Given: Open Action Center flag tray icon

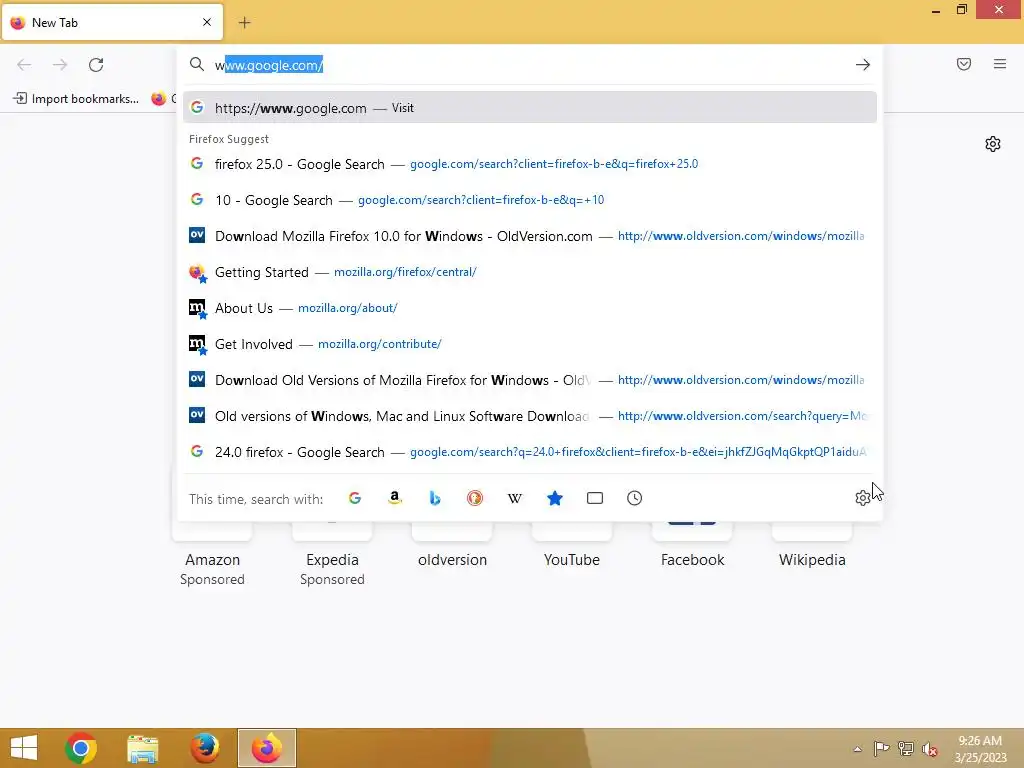Looking at the screenshot, I should (881, 749).
